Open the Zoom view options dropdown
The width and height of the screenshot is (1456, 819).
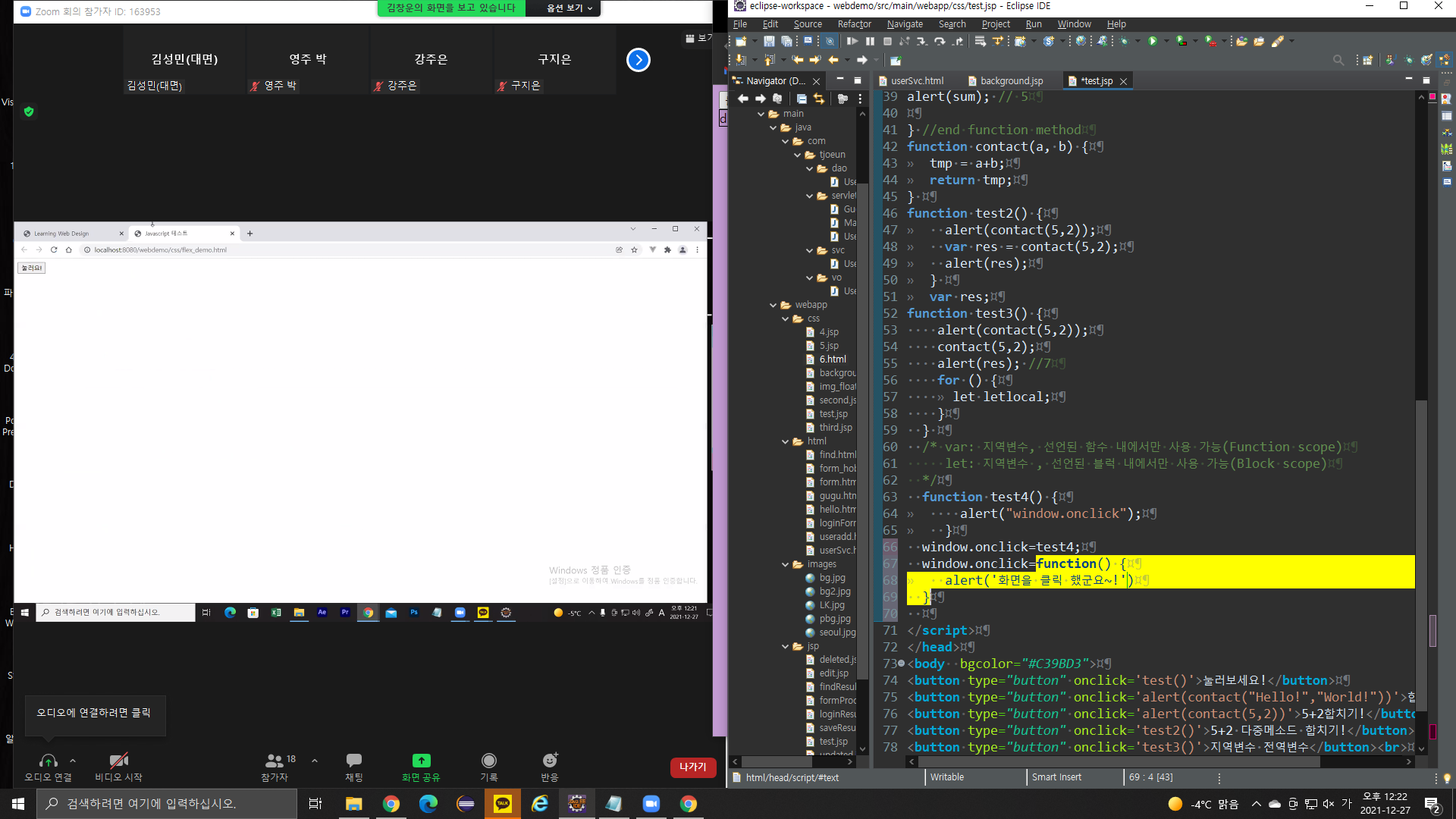pos(569,8)
